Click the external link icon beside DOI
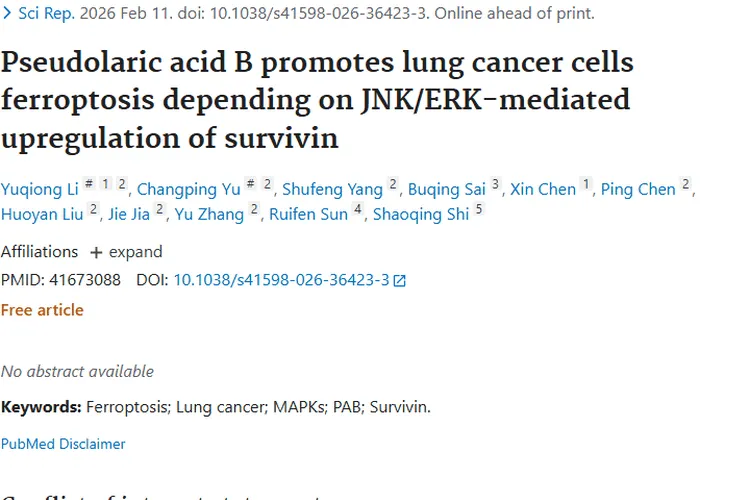750x500 pixels. 400,281
